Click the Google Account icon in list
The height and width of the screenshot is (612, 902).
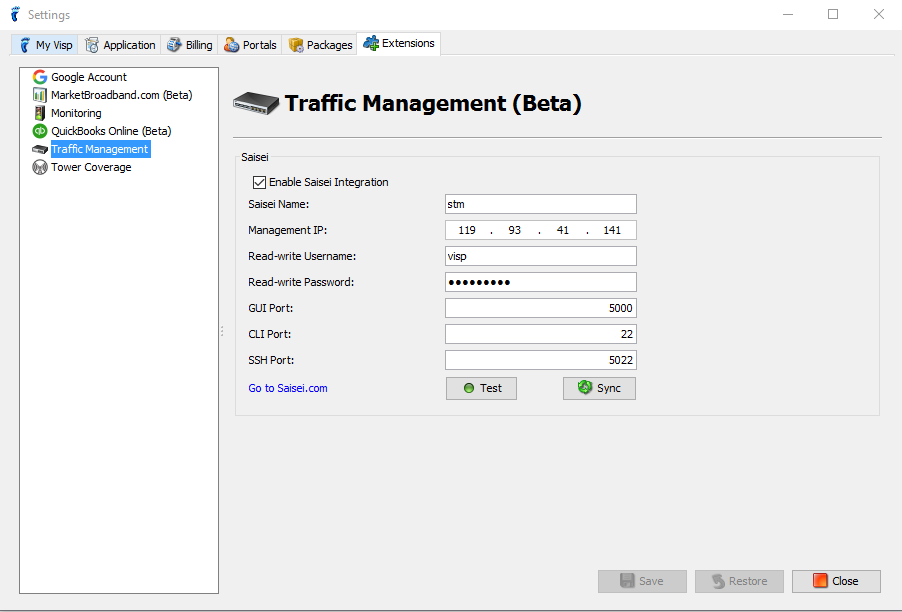pos(40,76)
